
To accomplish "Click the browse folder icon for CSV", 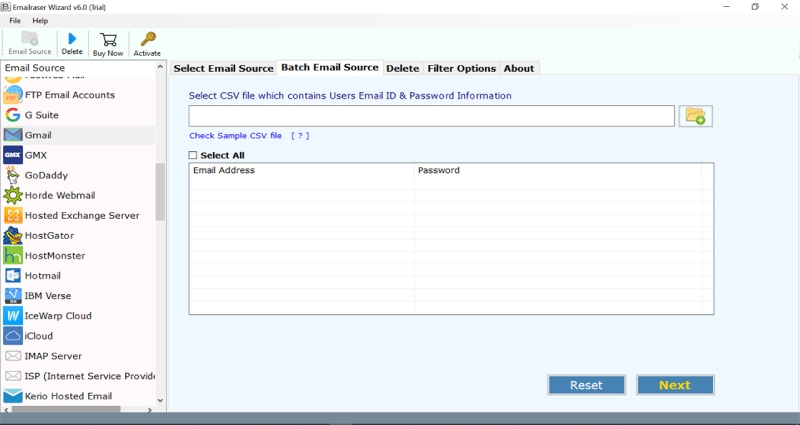I will (x=695, y=116).
